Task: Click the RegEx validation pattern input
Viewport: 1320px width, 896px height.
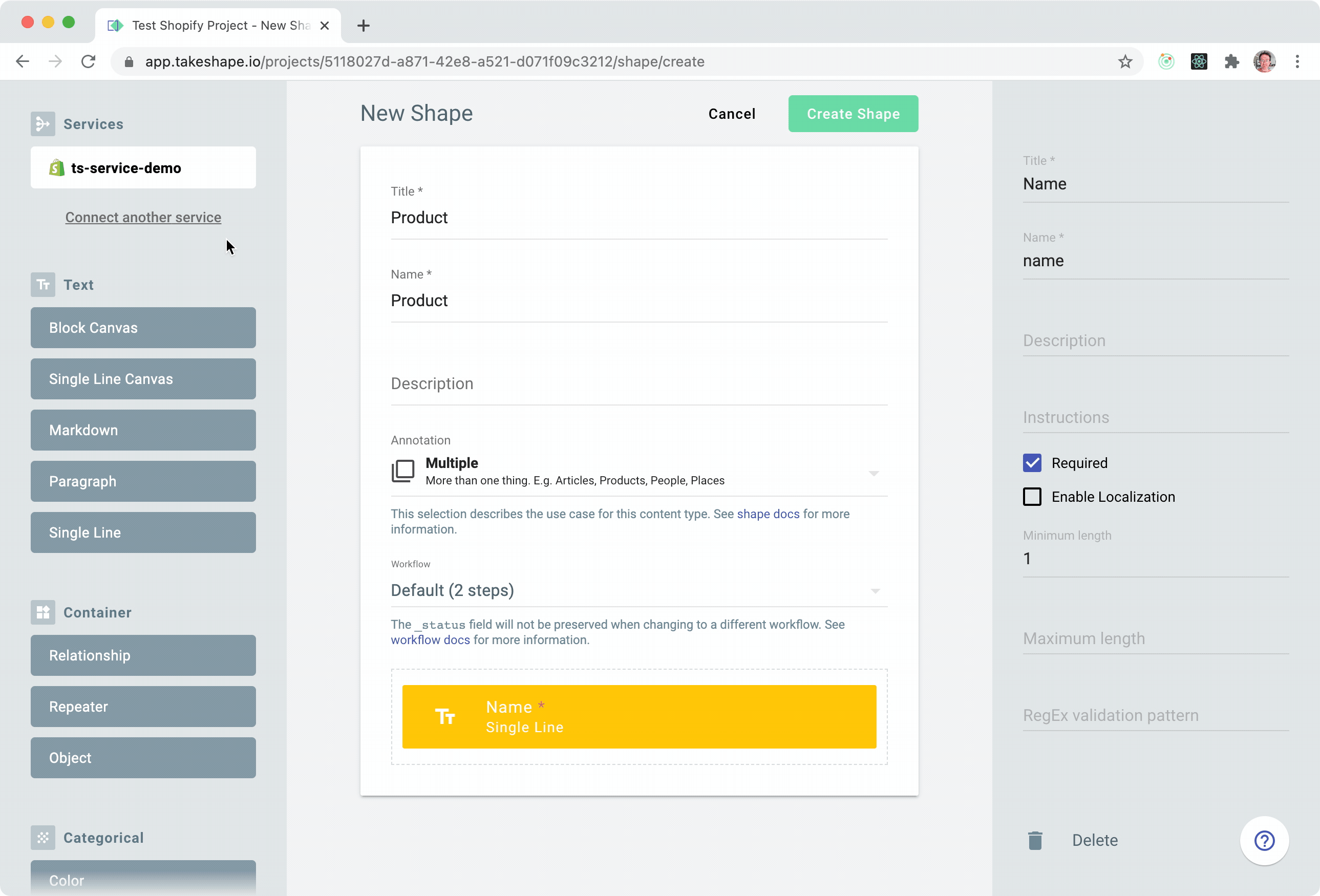Action: coord(1155,715)
